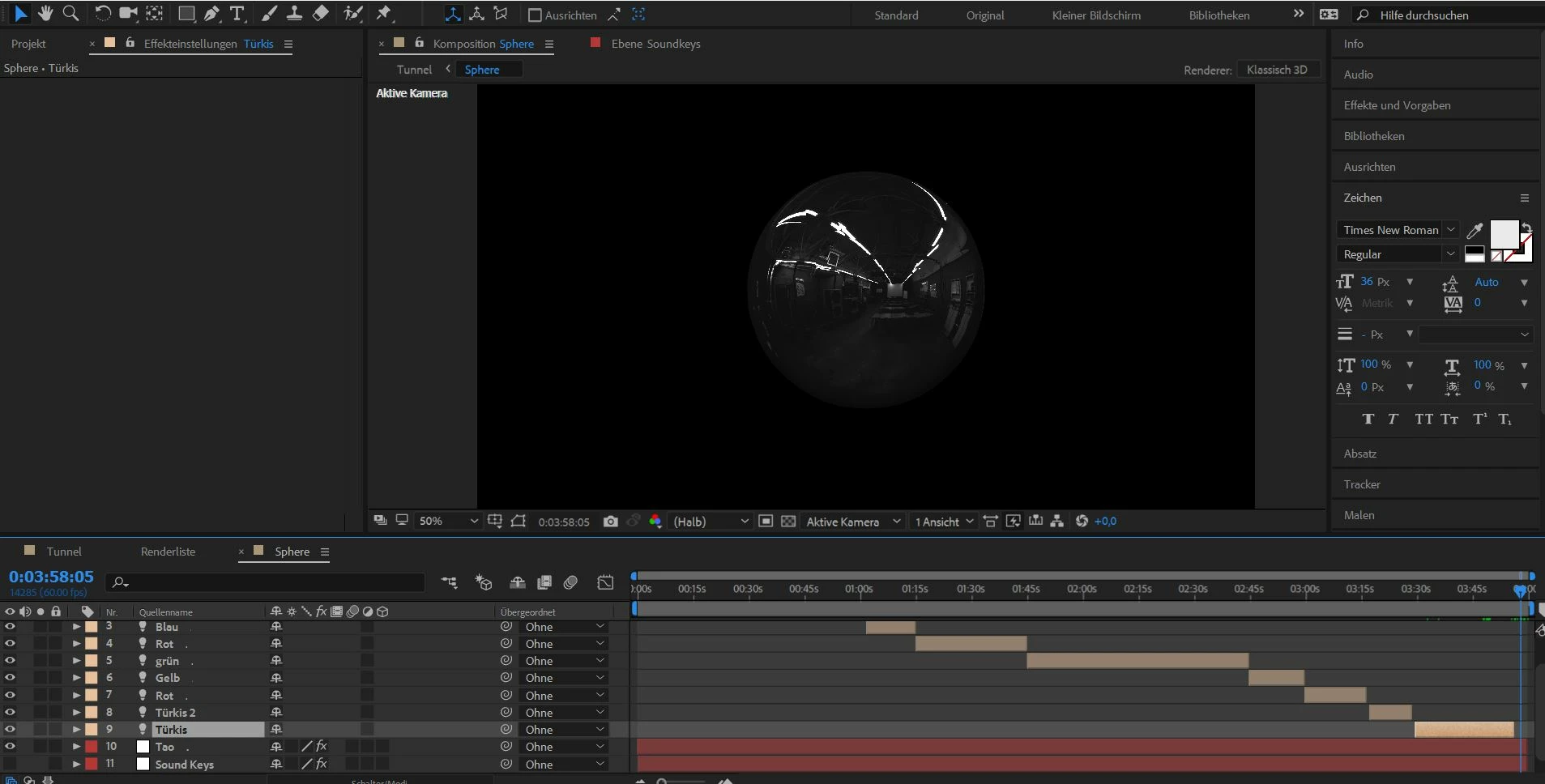The image size is (1545, 784).
Task: Select the Zoom tool
Action: tap(70, 13)
